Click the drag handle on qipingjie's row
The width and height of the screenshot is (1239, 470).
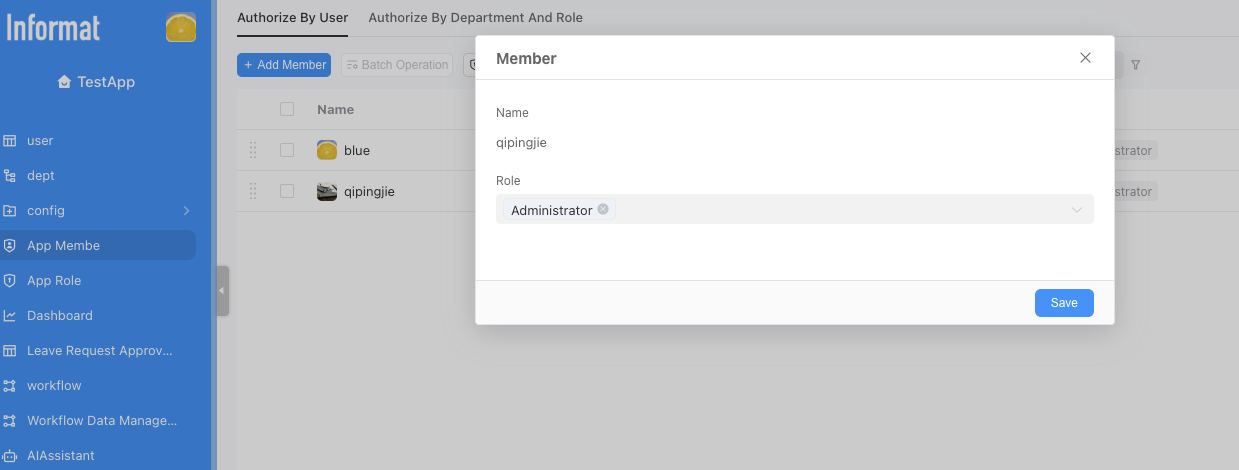tap(253, 191)
